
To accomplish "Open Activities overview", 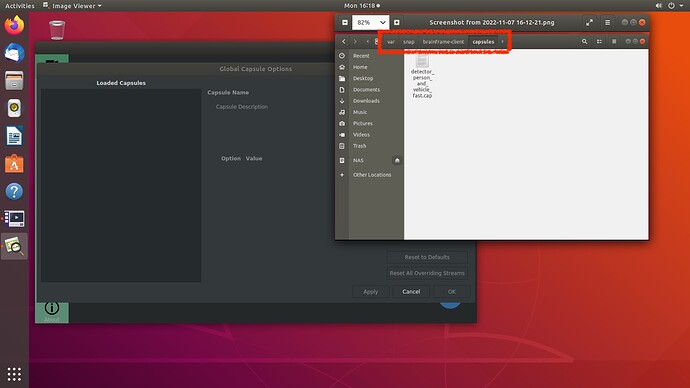I will pos(19,6).
